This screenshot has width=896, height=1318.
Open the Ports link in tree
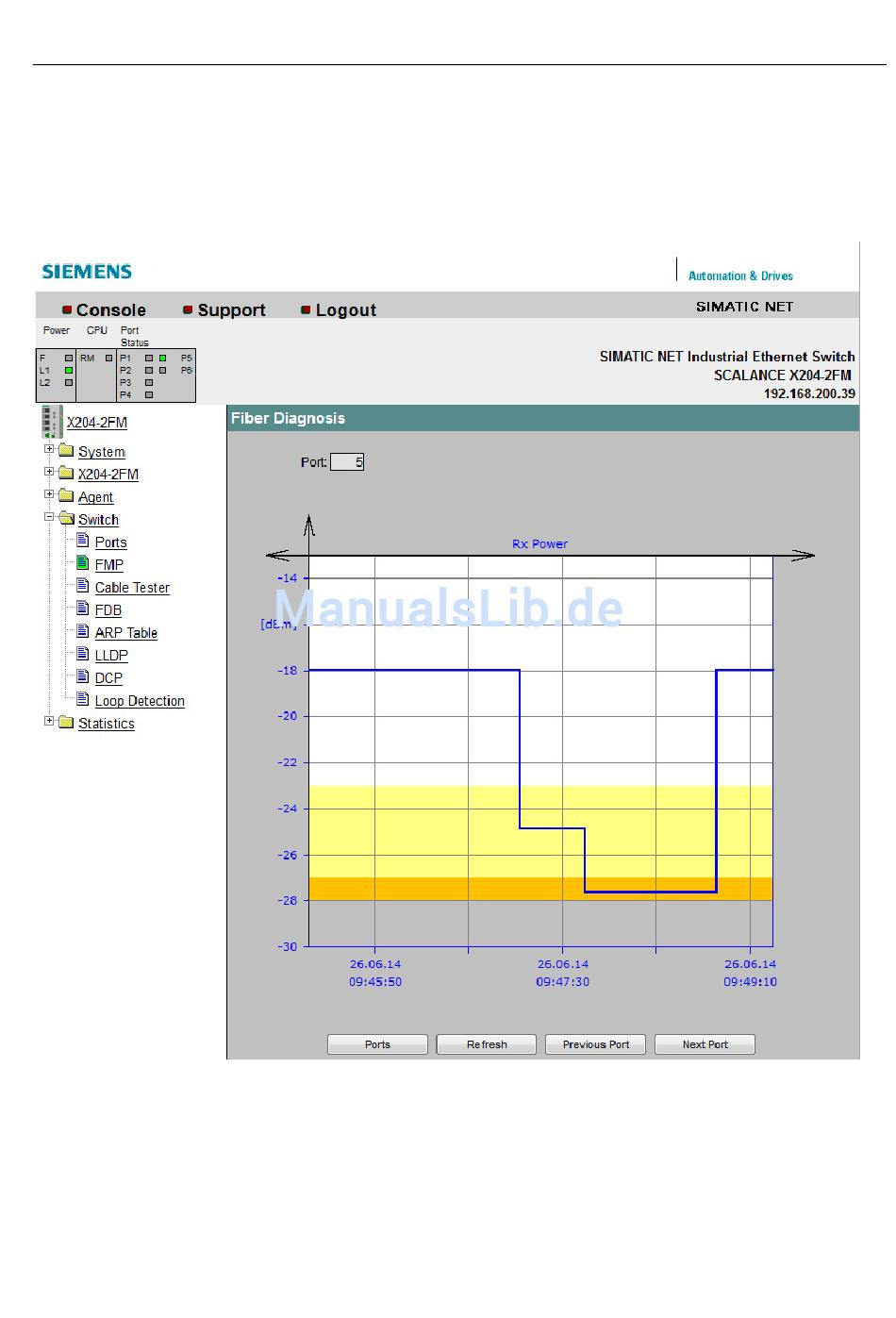[110, 542]
